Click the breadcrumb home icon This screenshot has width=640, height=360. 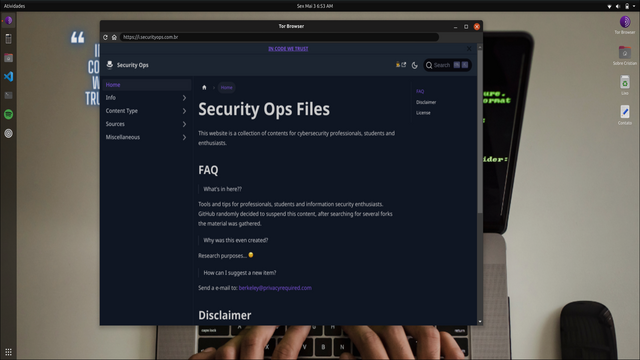point(204,87)
